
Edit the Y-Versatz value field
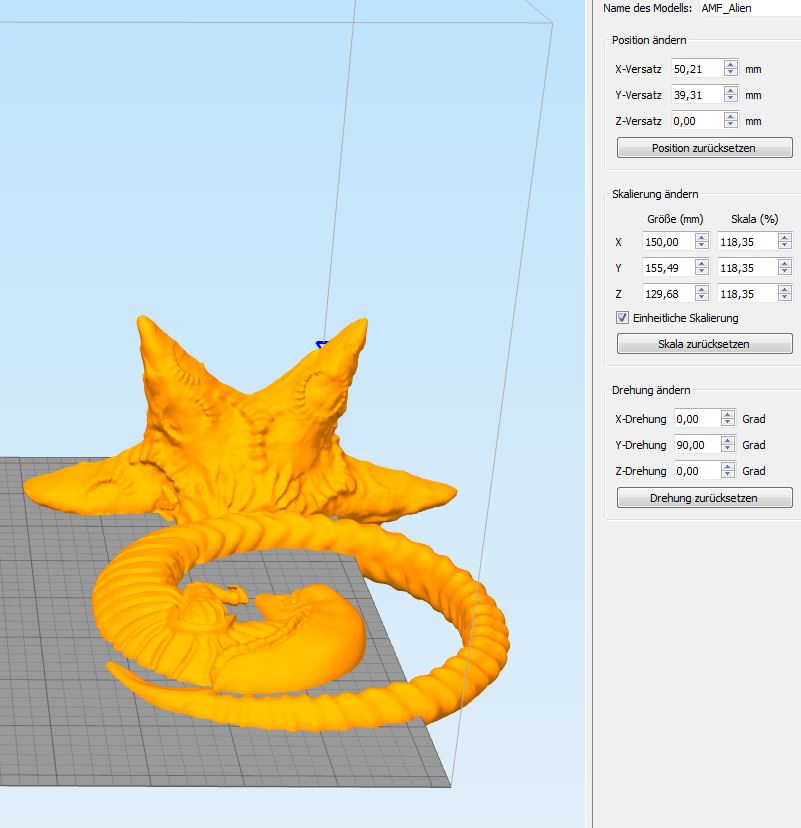coord(698,95)
